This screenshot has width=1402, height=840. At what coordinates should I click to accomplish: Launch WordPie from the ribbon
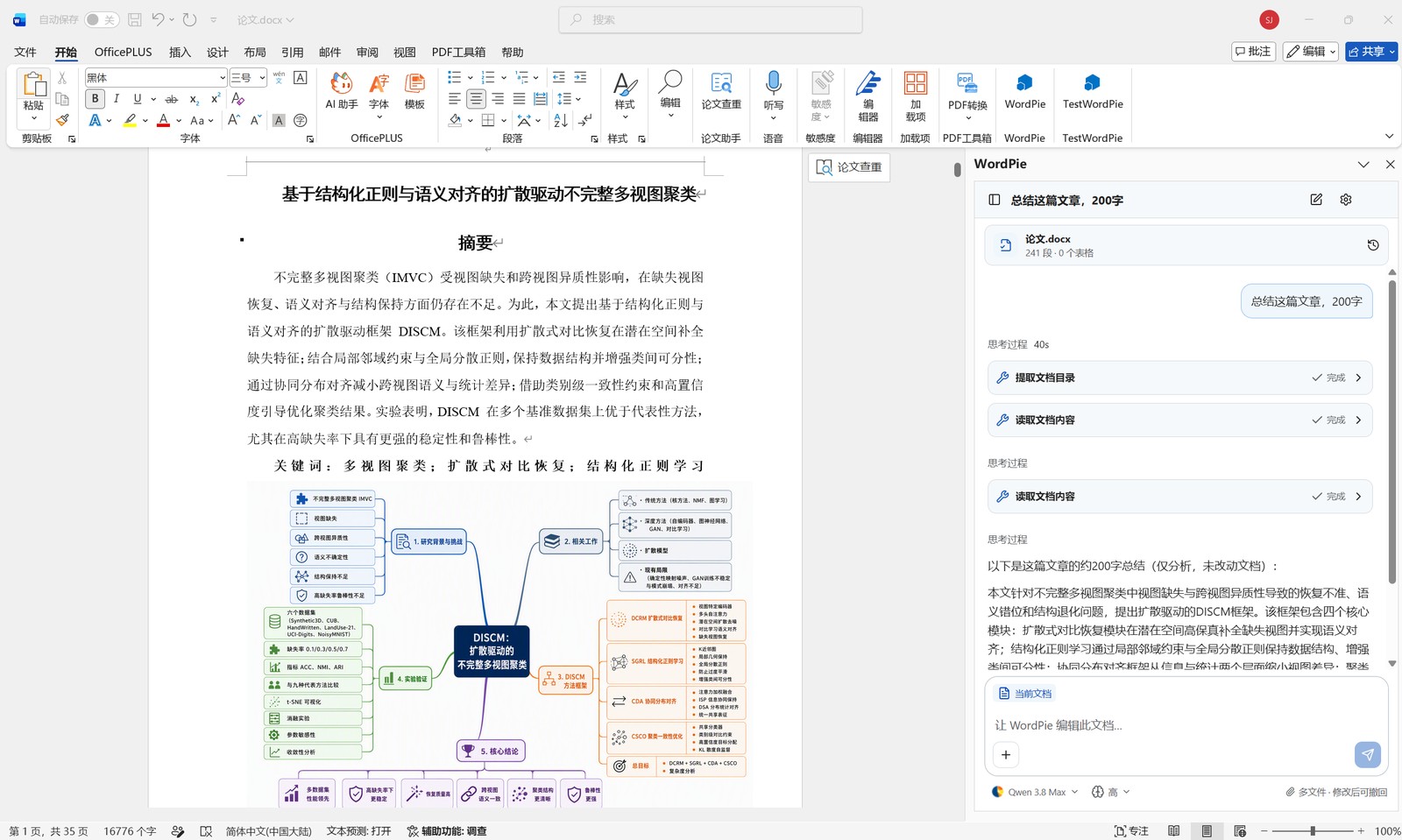[1024, 91]
